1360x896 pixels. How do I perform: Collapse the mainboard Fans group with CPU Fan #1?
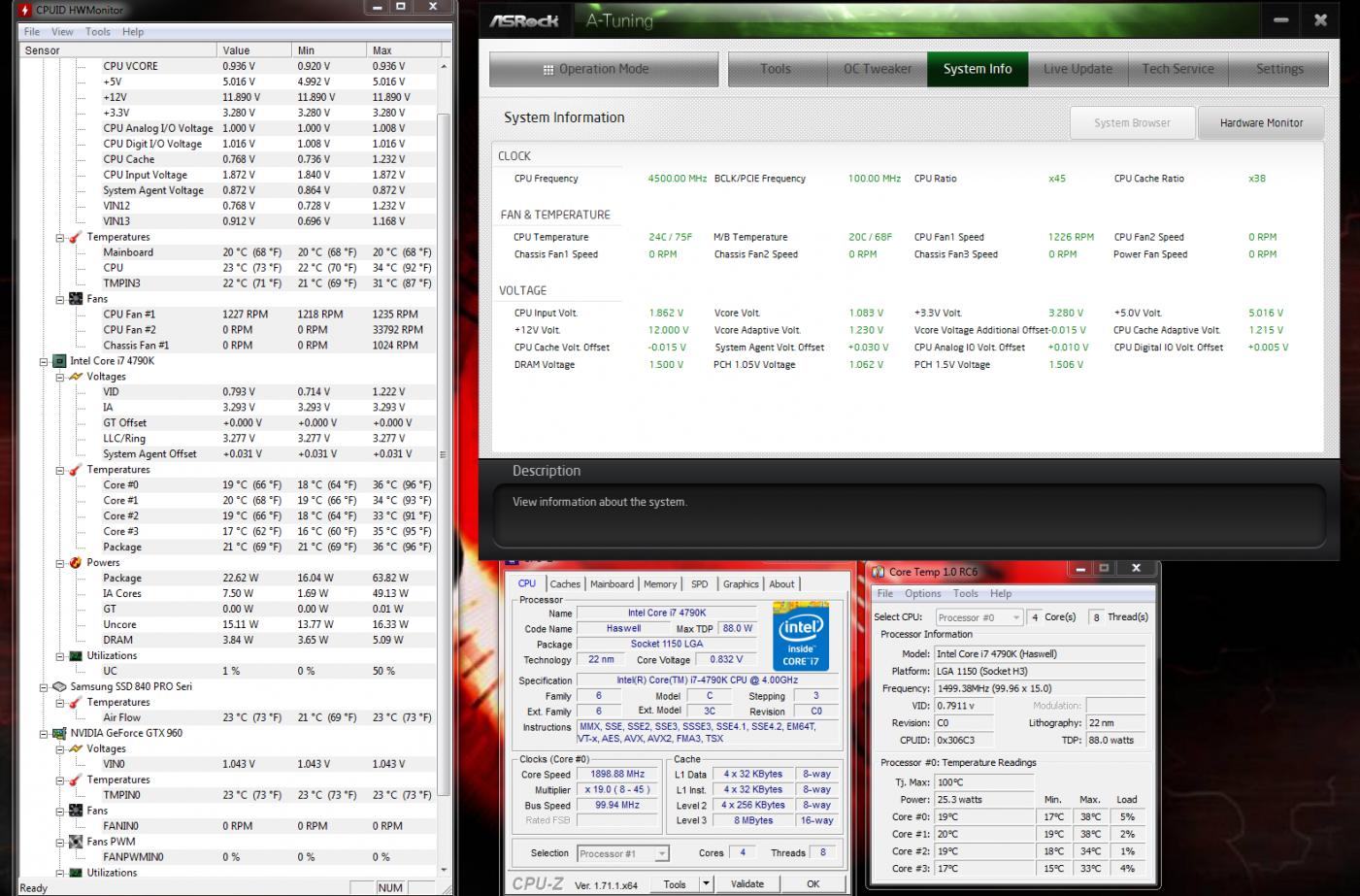click(59, 299)
